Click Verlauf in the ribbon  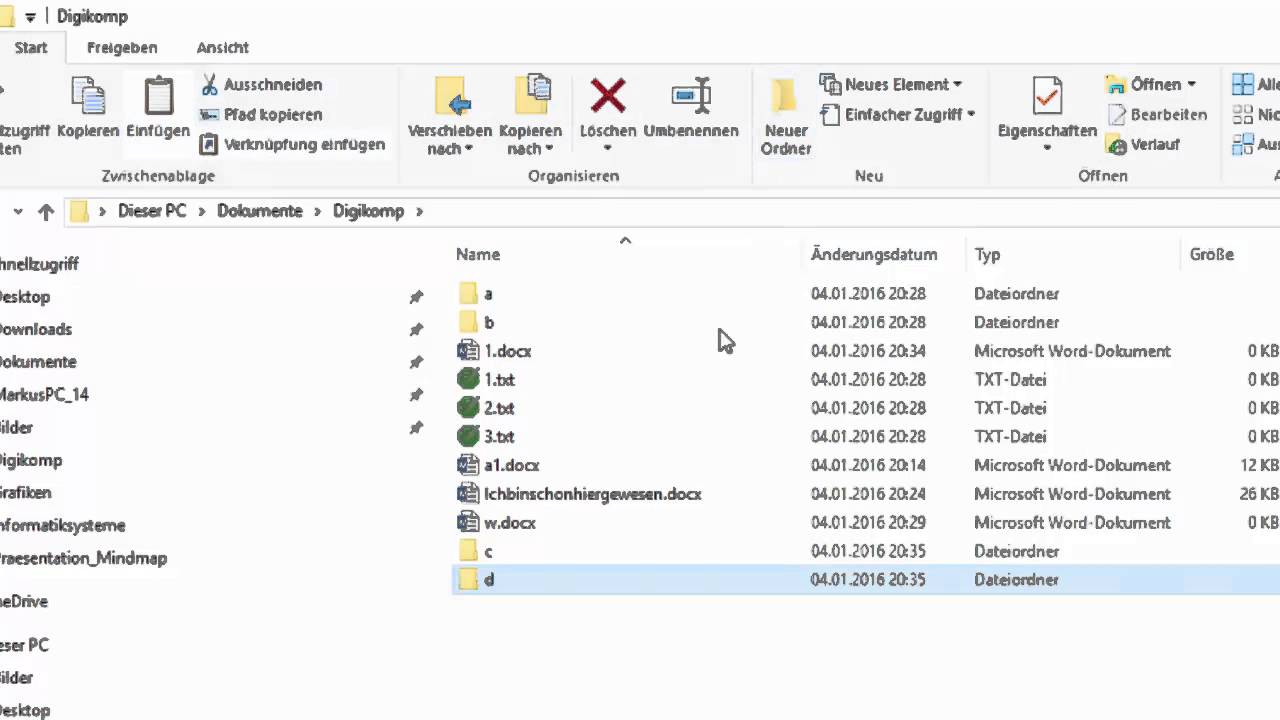(x=1143, y=144)
